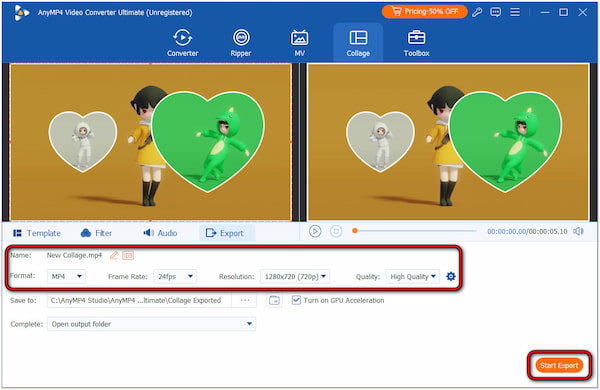Click the key register icon
600x390 pixels.
click(477, 12)
